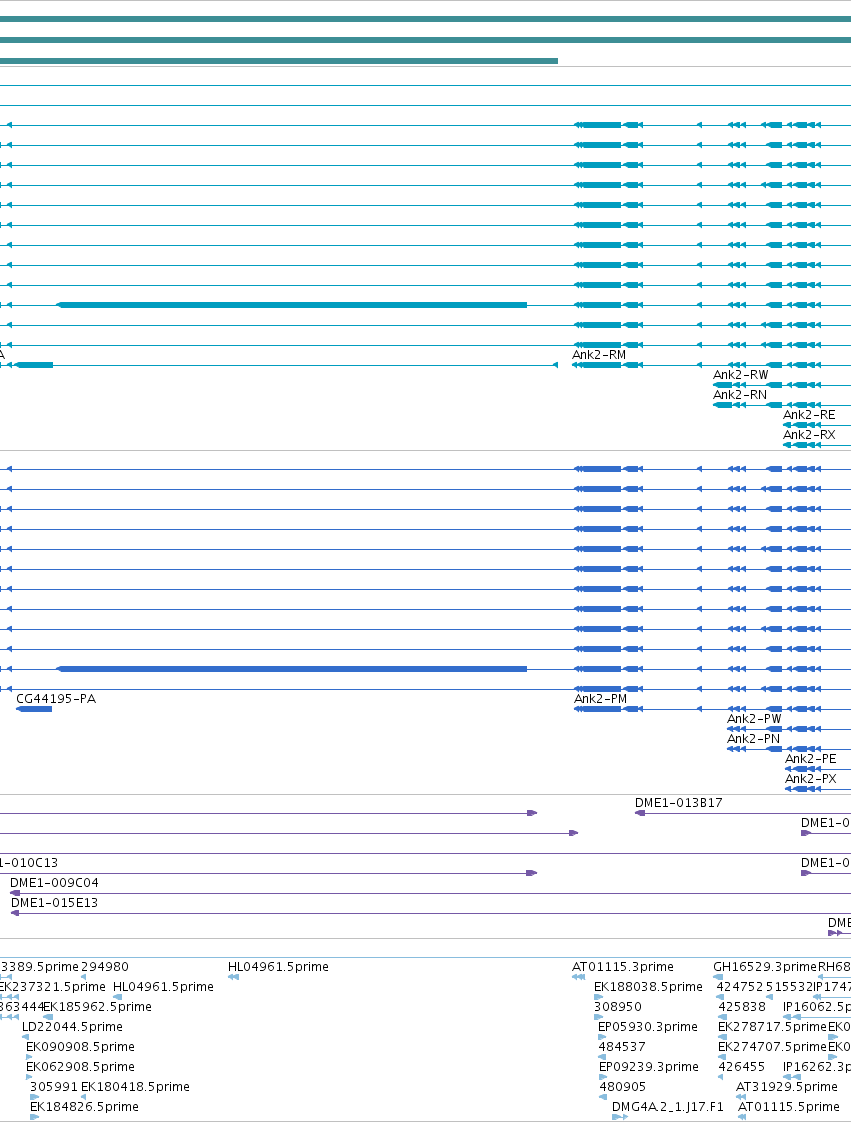Open the Ank2-PN protein label

754,739
